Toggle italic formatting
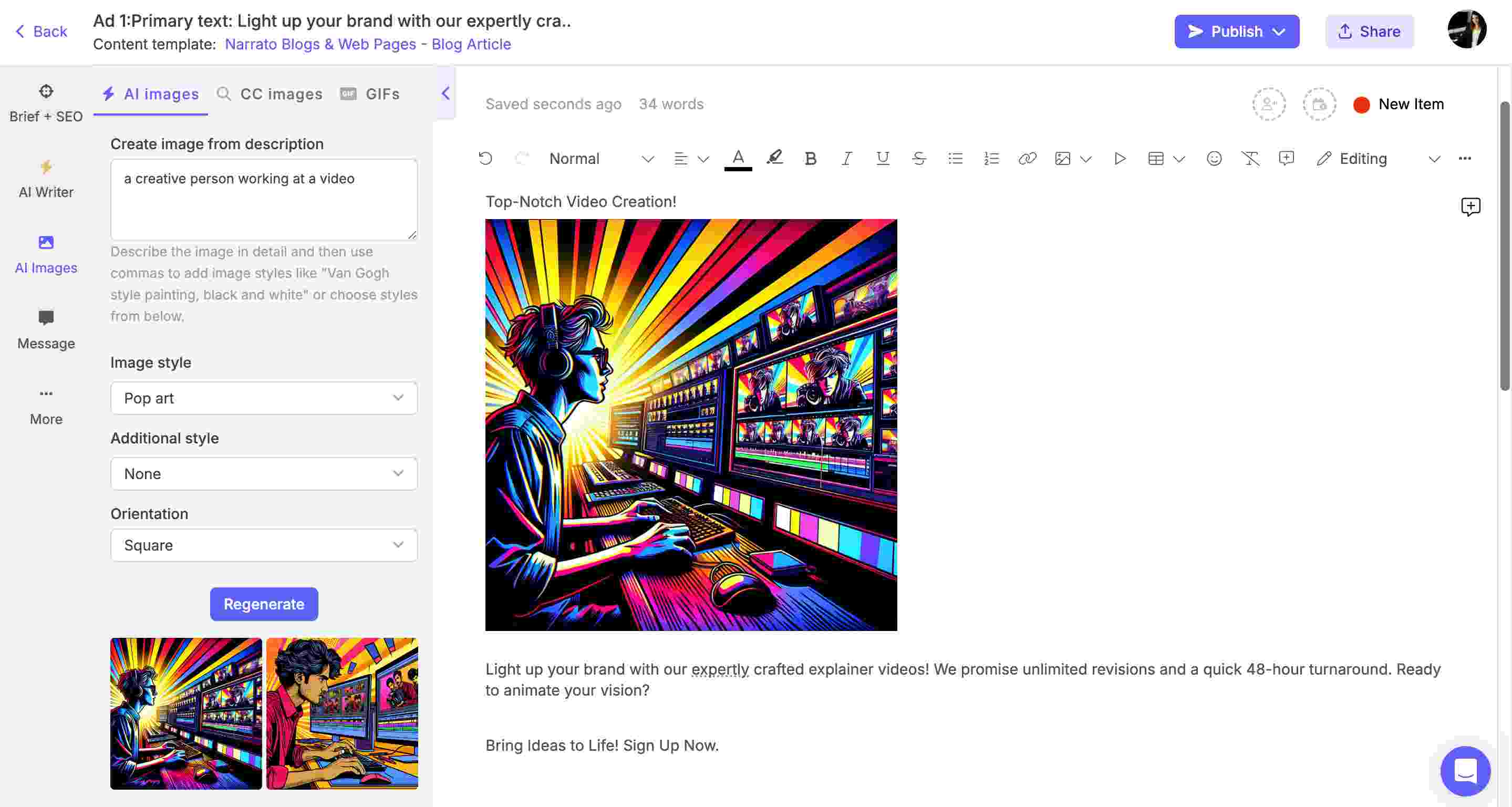Viewport: 1512px width, 807px height. point(846,159)
